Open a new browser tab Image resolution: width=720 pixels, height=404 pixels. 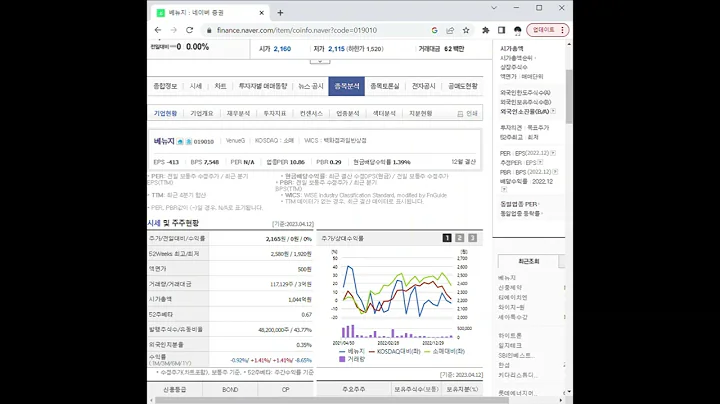click(x=280, y=13)
